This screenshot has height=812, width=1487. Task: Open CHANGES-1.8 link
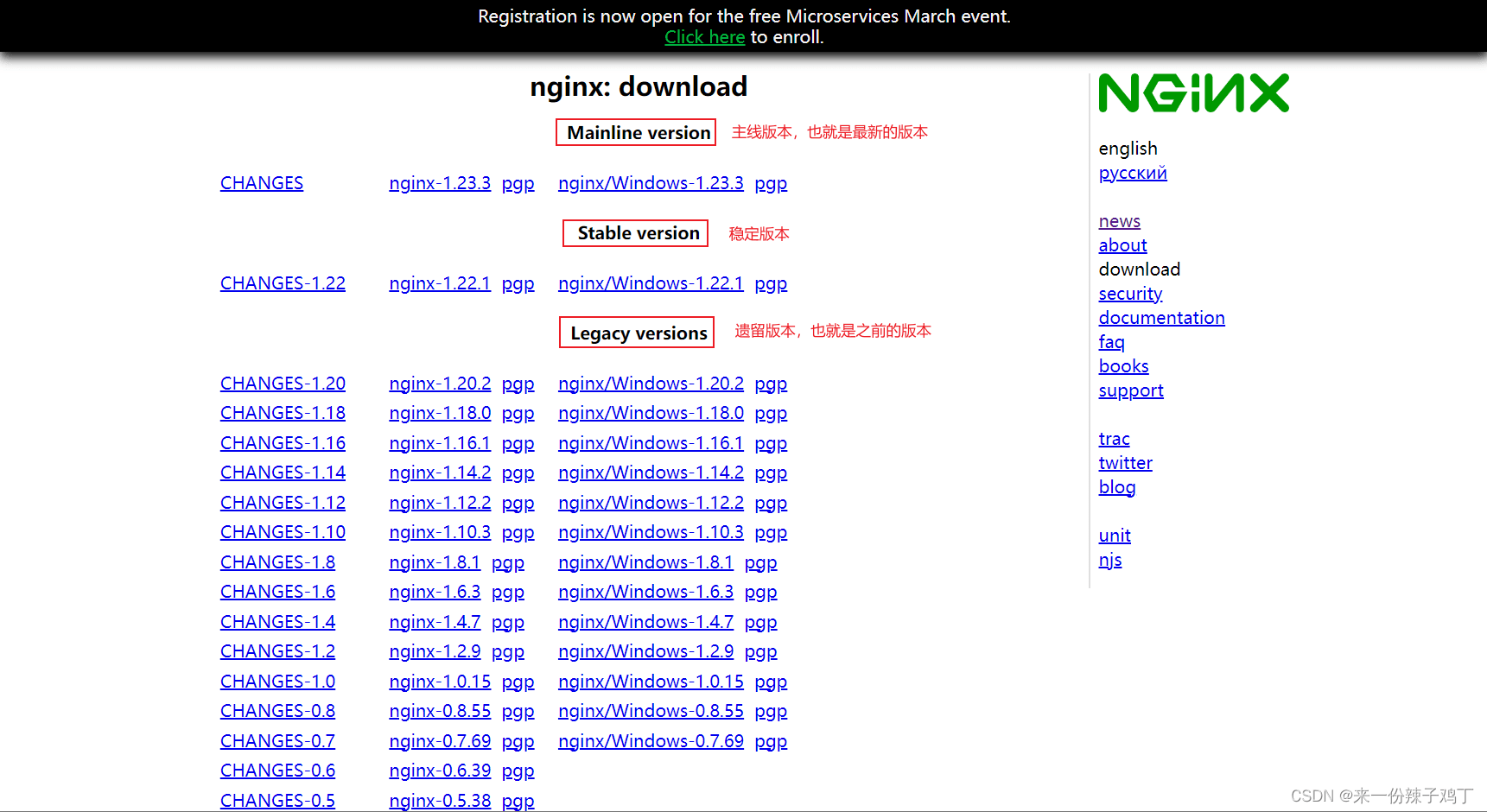[x=277, y=562]
